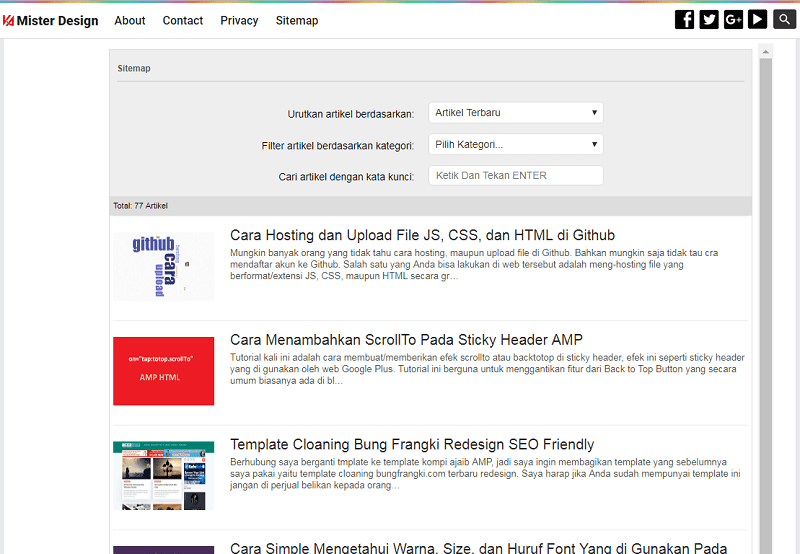Click the Urutkan artikel berdasarkan label
The image size is (800, 554).
click(x=351, y=114)
